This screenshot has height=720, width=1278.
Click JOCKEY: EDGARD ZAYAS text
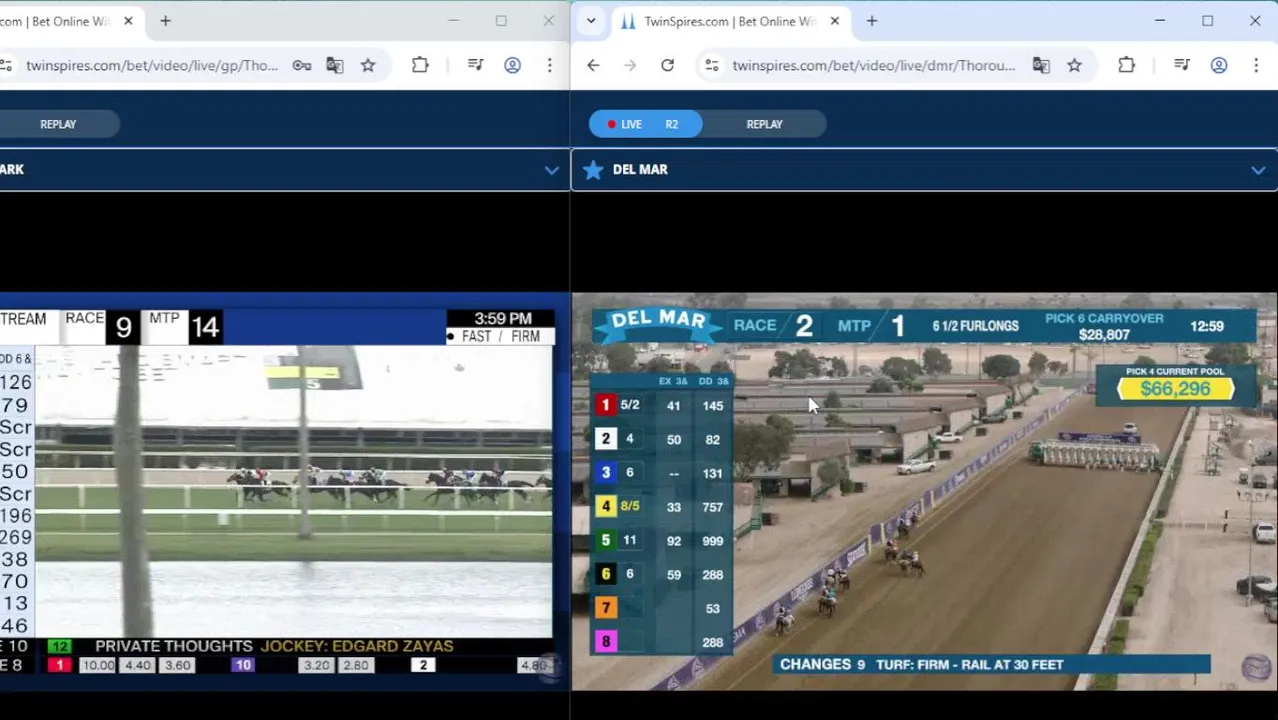[x=357, y=646]
